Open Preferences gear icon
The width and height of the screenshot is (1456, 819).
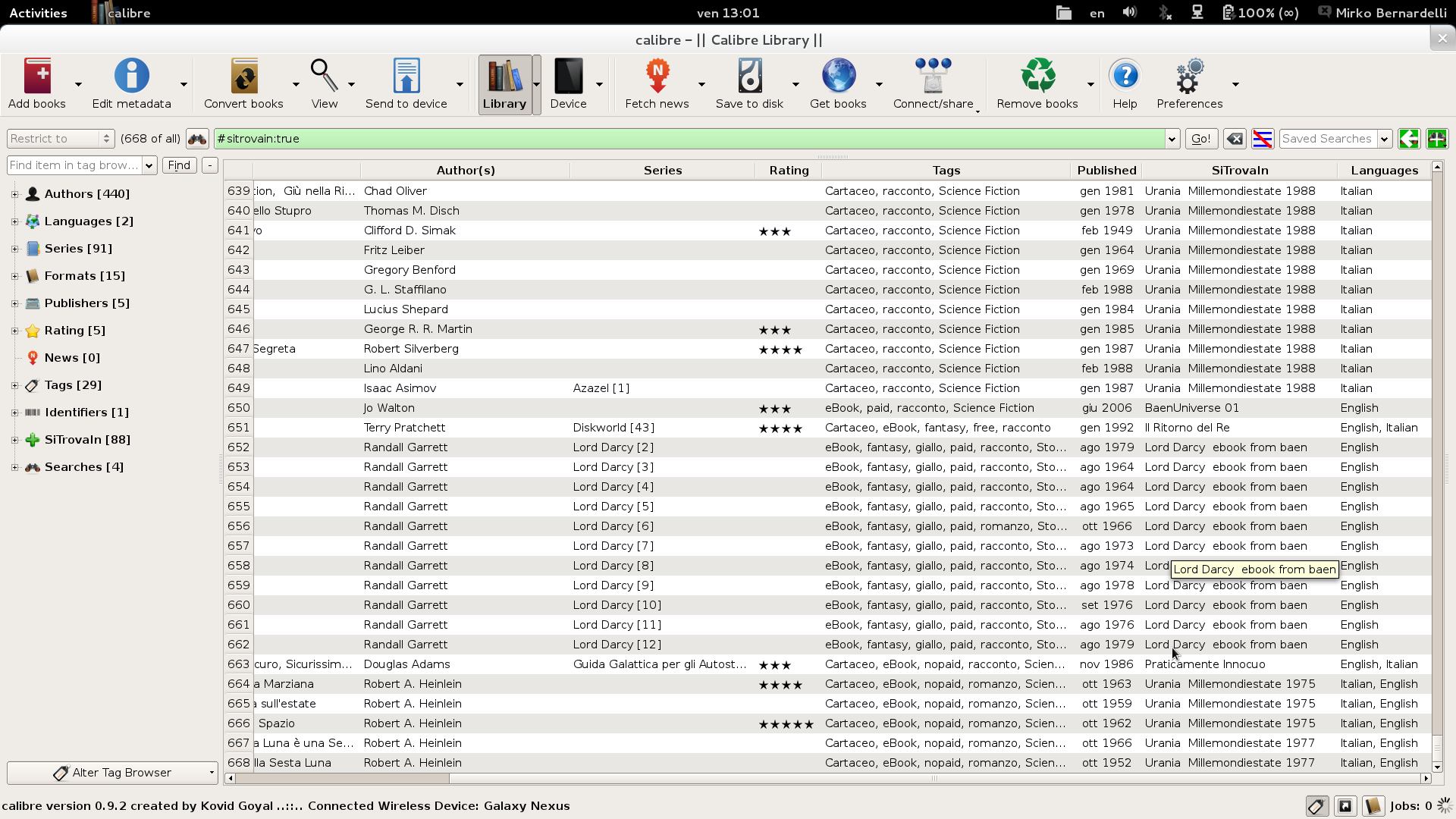1189,77
